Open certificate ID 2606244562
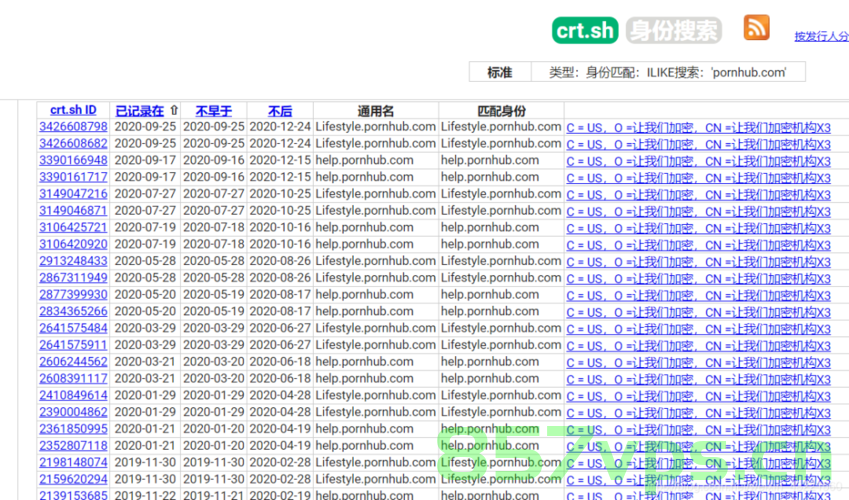Image resolution: width=849 pixels, height=500 pixels. pos(73,362)
